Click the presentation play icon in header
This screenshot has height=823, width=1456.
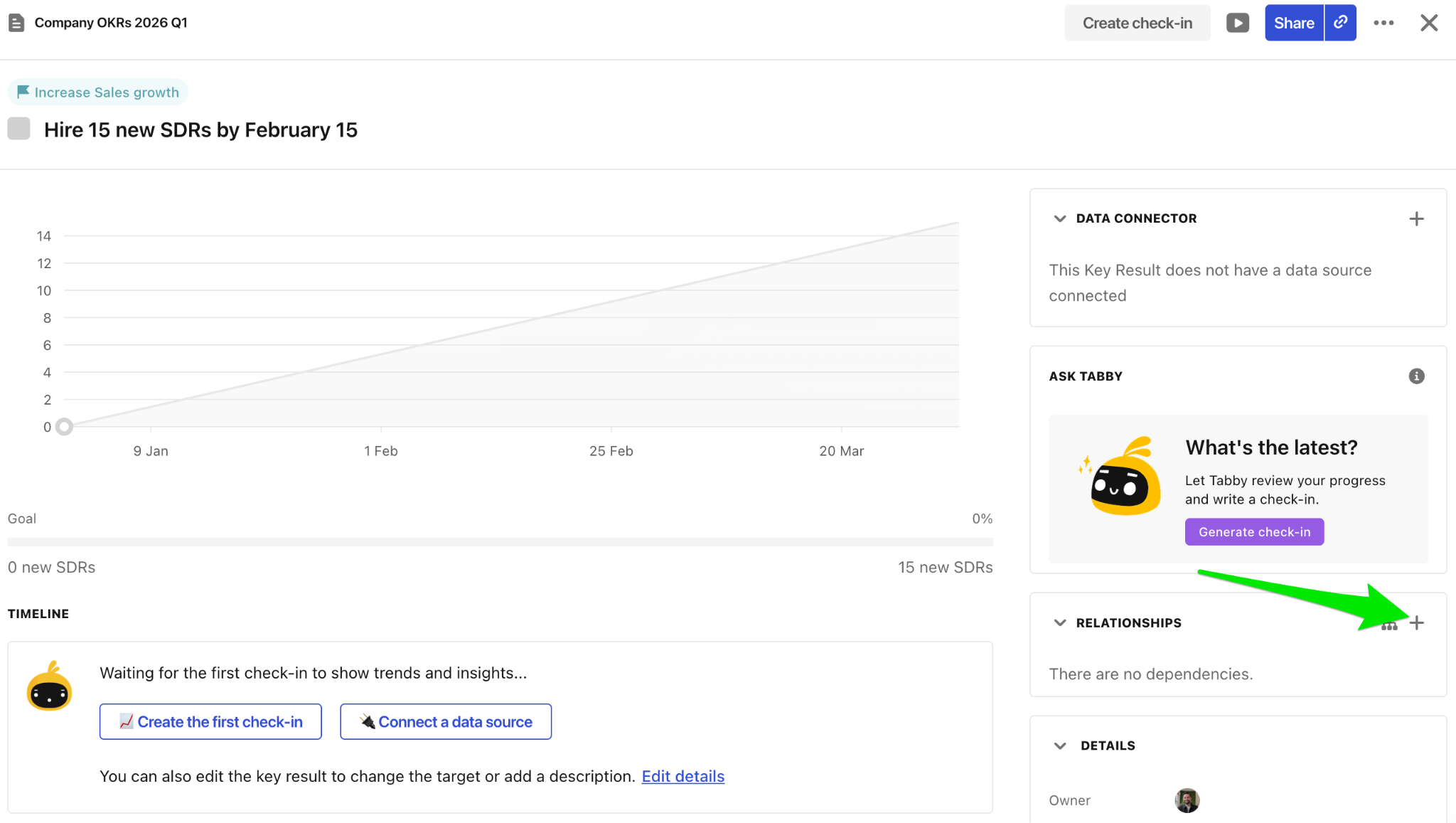(x=1237, y=23)
